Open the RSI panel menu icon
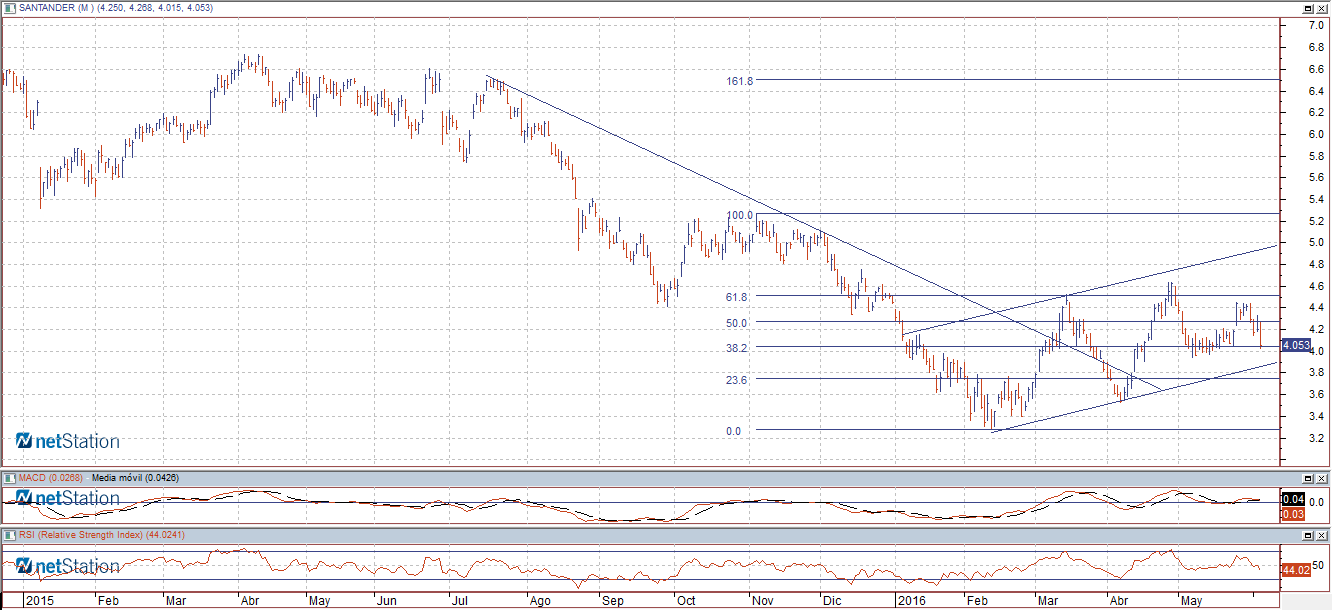 pyautogui.click(x=9, y=535)
